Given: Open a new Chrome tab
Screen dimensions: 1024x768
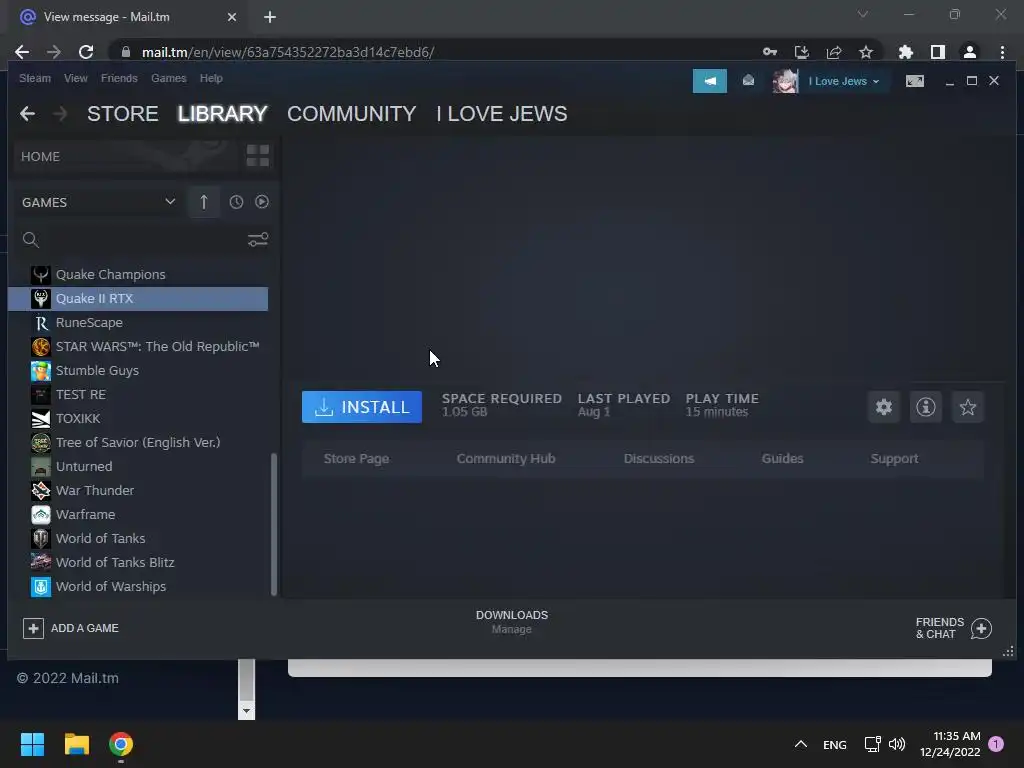Looking at the screenshot, I should (x=270, y=17).
